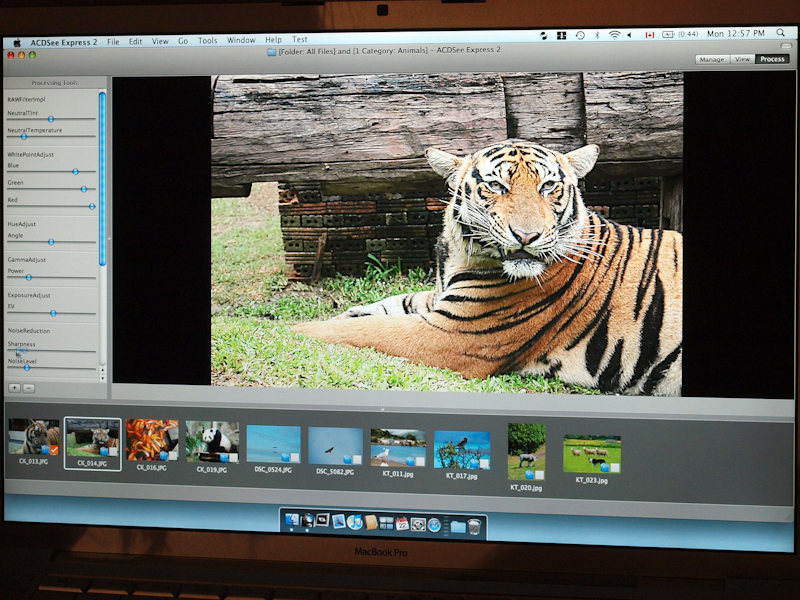The height and width of the screenshot is (600, 800).
Task: Click the Mon 12:57 PM clock
Action: point(736,33)
